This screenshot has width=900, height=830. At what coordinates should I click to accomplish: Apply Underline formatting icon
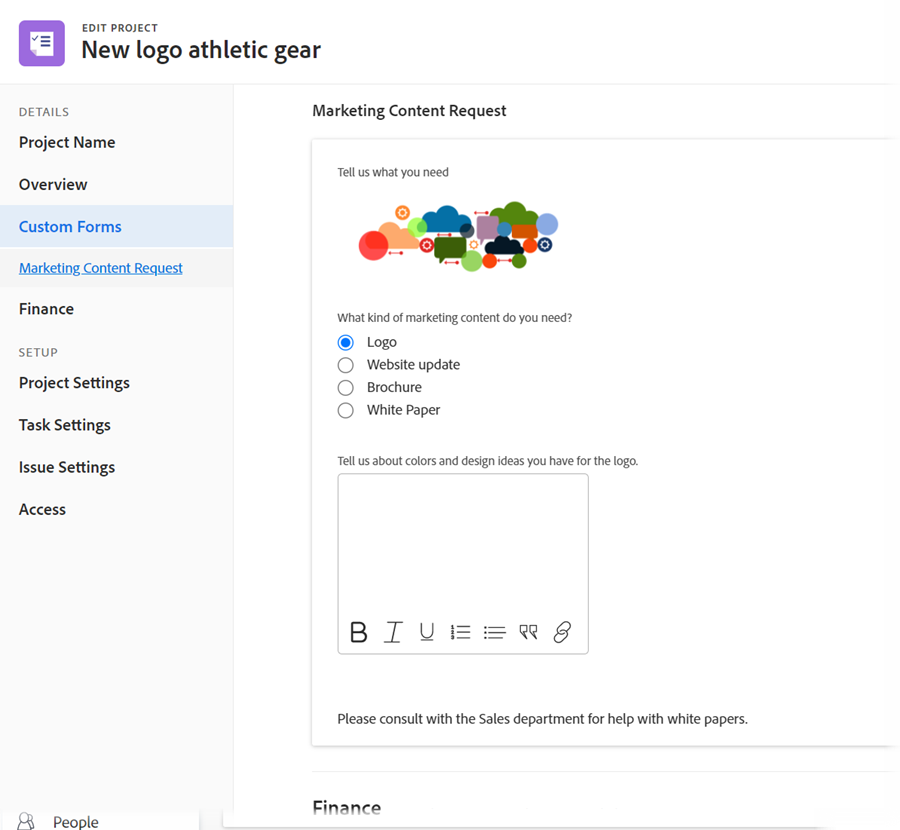coord(426,632)
